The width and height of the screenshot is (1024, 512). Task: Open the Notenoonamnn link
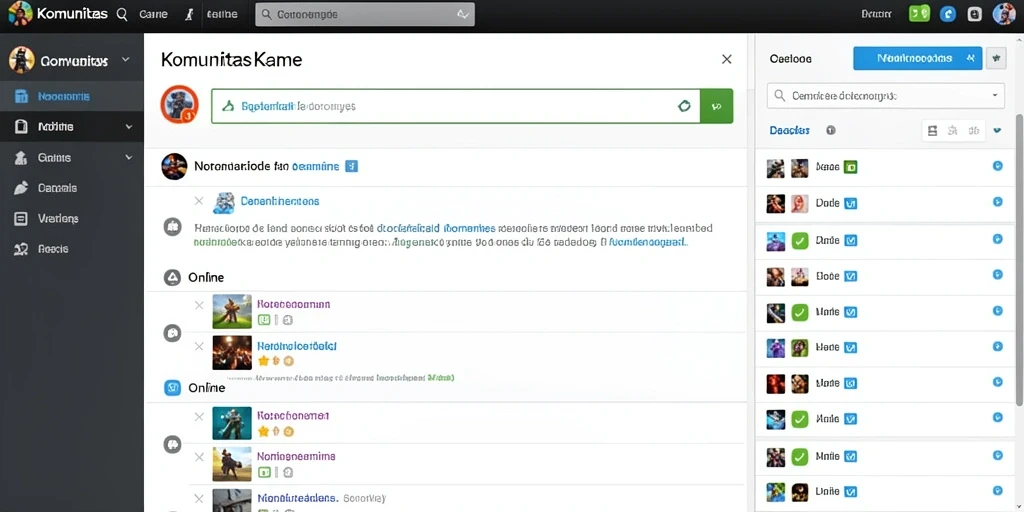293,304
